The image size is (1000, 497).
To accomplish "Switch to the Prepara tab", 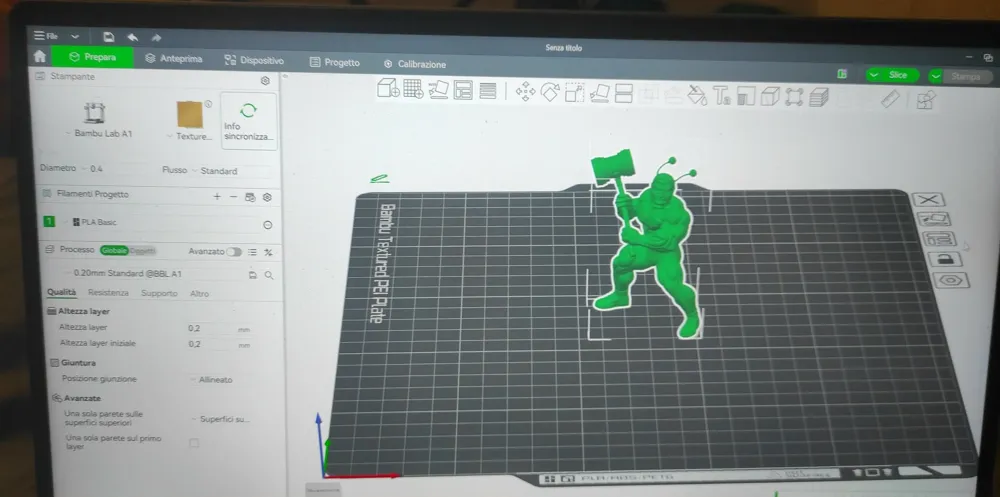I will tap(92, 57).
